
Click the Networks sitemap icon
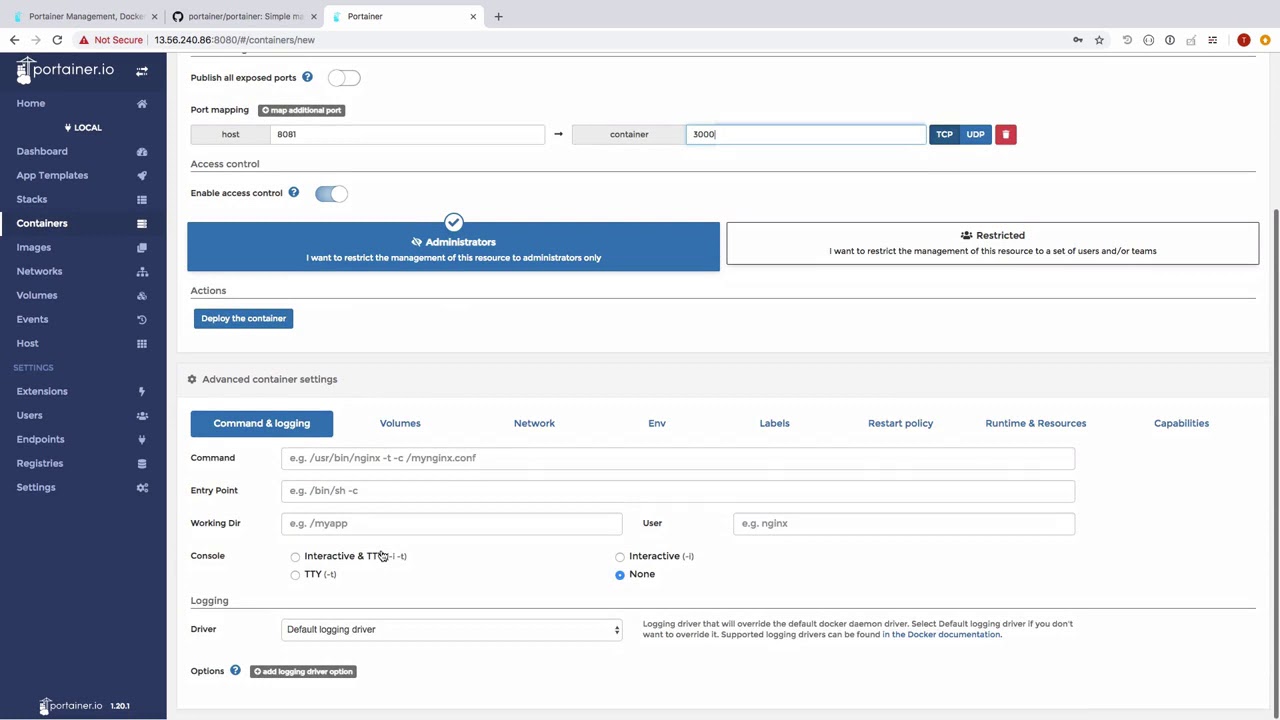pos(142,272)
